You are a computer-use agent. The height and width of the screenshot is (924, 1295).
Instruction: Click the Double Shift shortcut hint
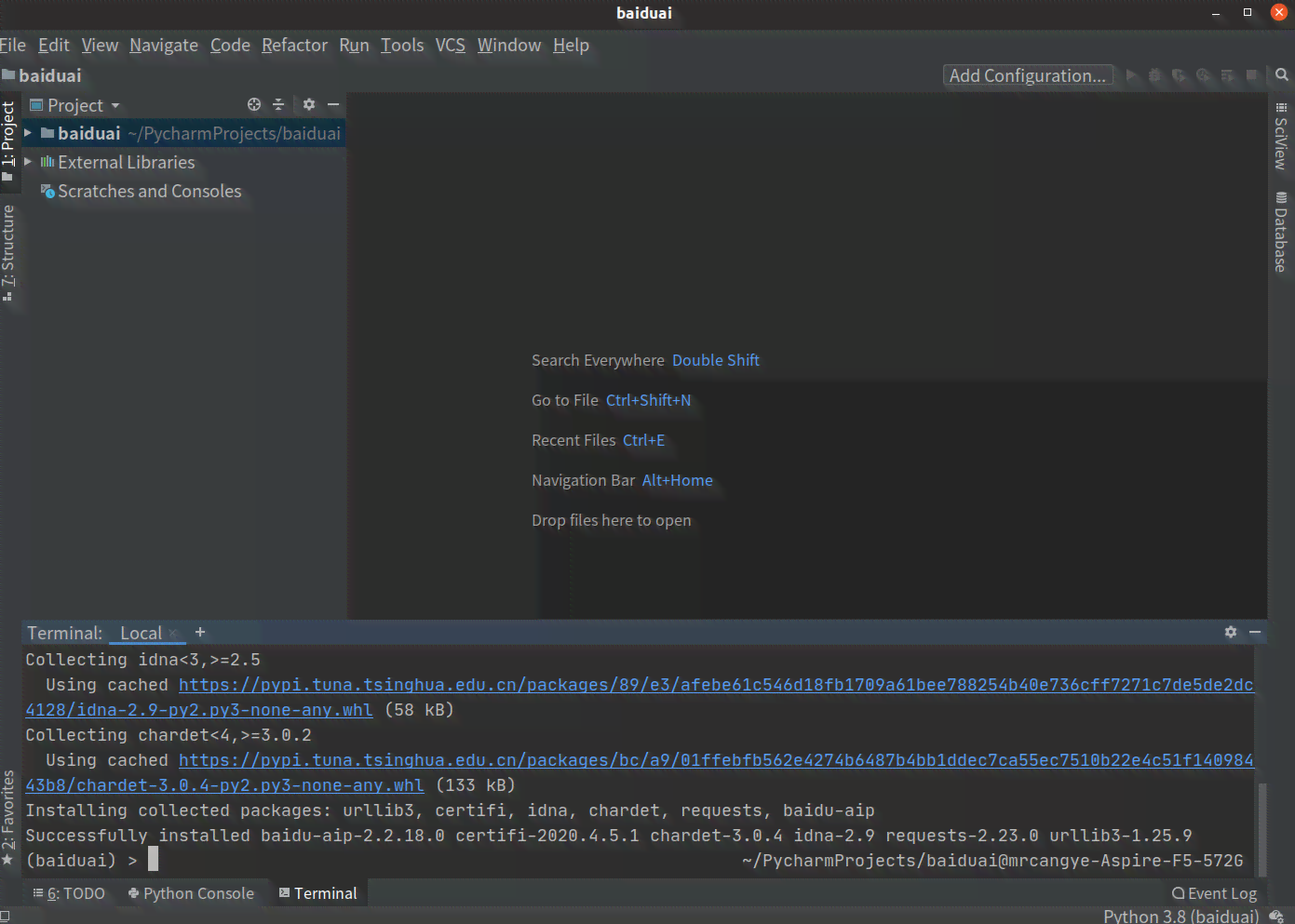[716, 360]
